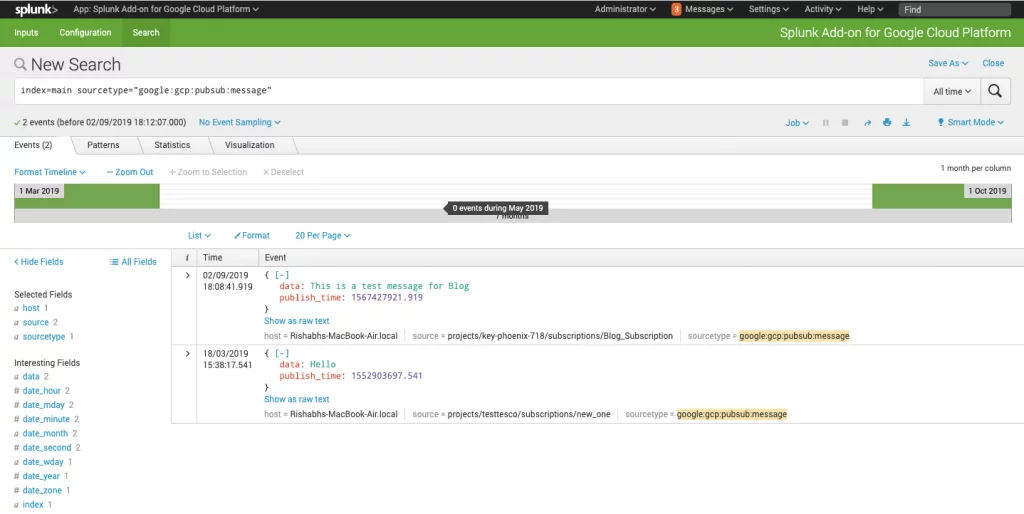The height and width of the screenshot is (514, 1024).
Task: Click the Close link
Action: point(993,63)
